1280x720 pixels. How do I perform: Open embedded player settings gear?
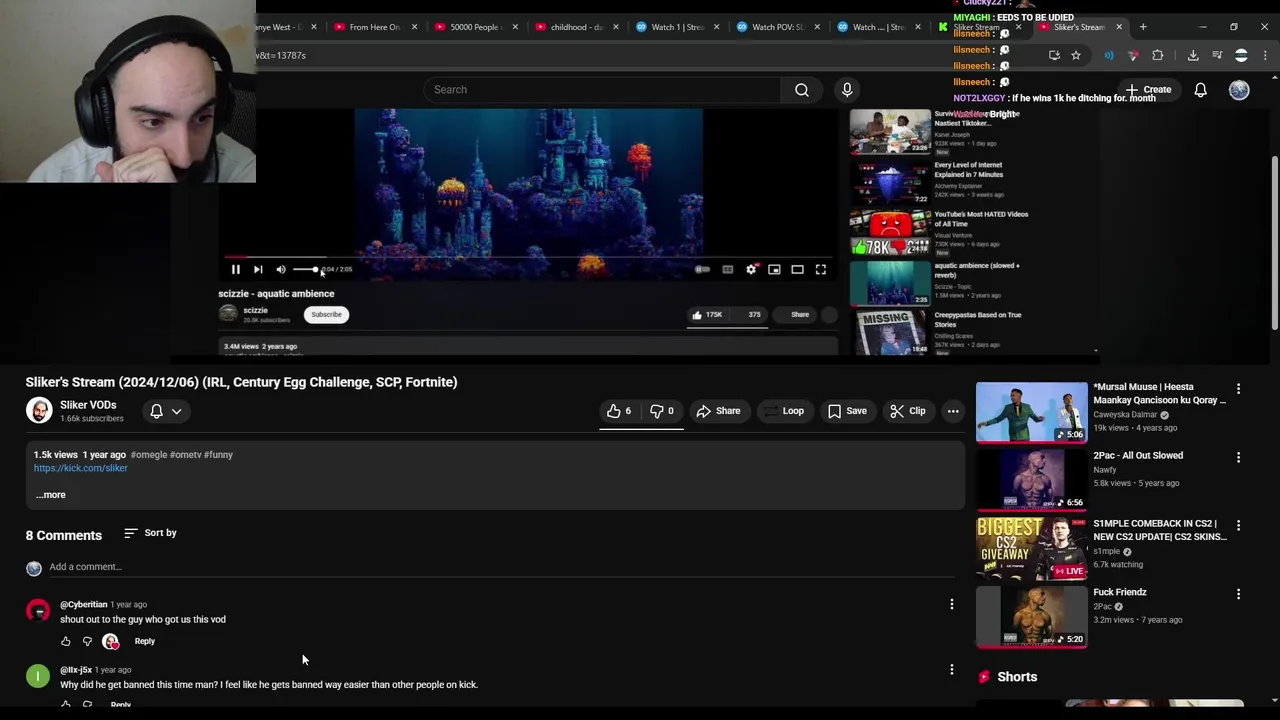[x=751, y=269]
